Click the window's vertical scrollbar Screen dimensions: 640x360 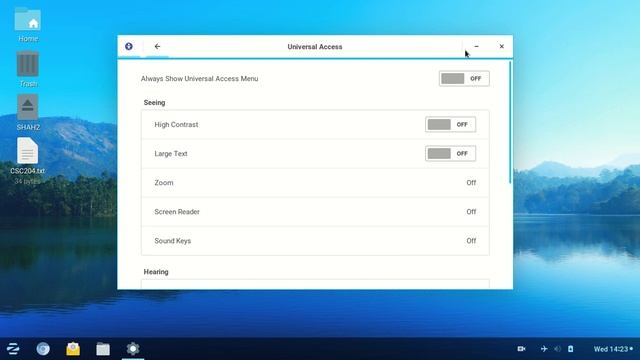pyautogui.click(x=510, y=122)
